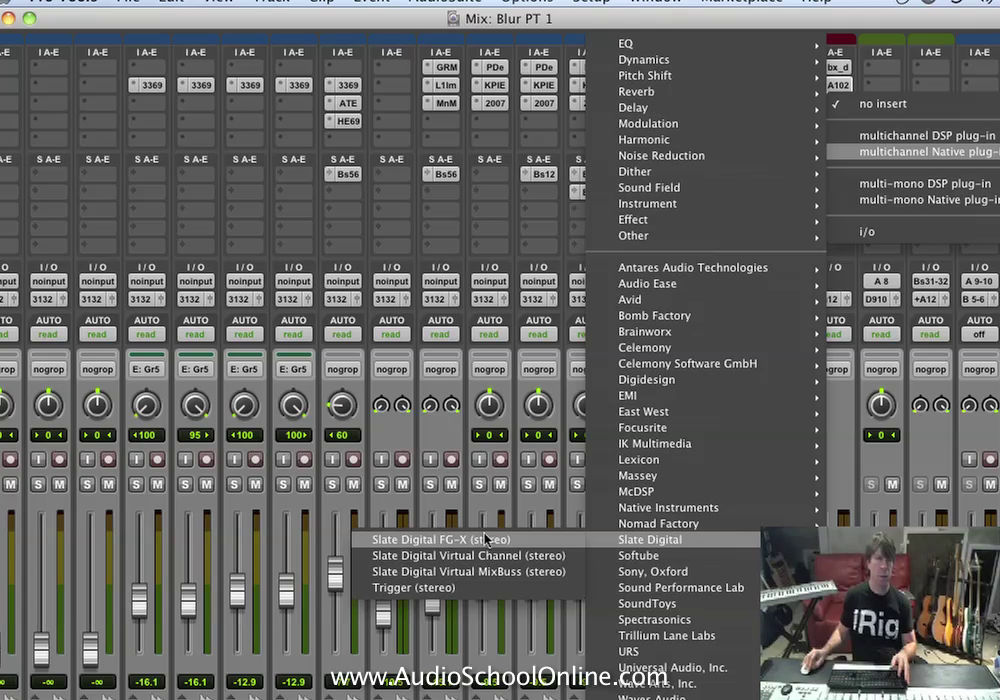This screenshot has width=1000, height=700.
Task: Open the Spectrasonics manufacturer menu
Action: coord(673,620)
